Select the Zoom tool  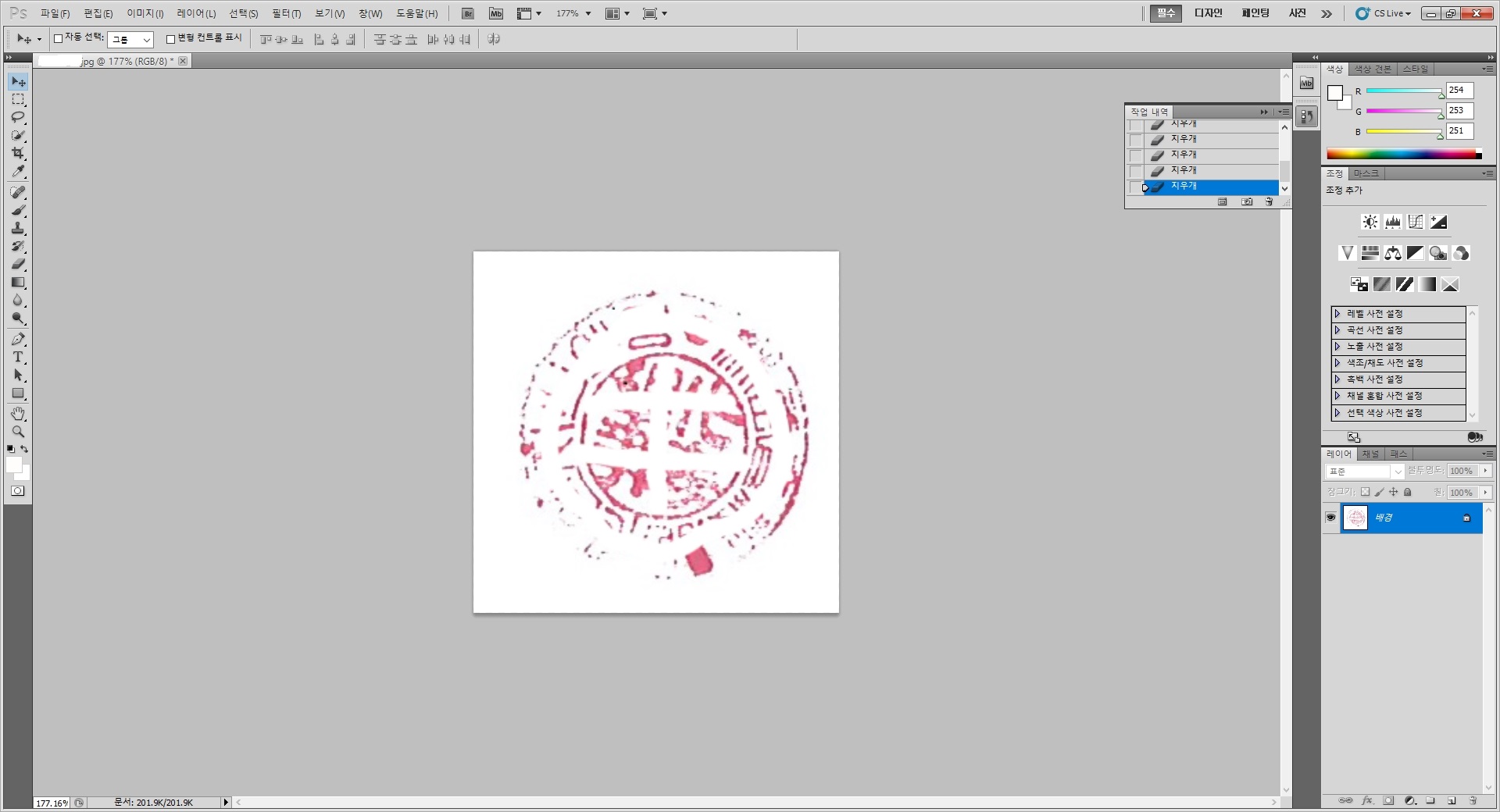click(x=18, y=432)
